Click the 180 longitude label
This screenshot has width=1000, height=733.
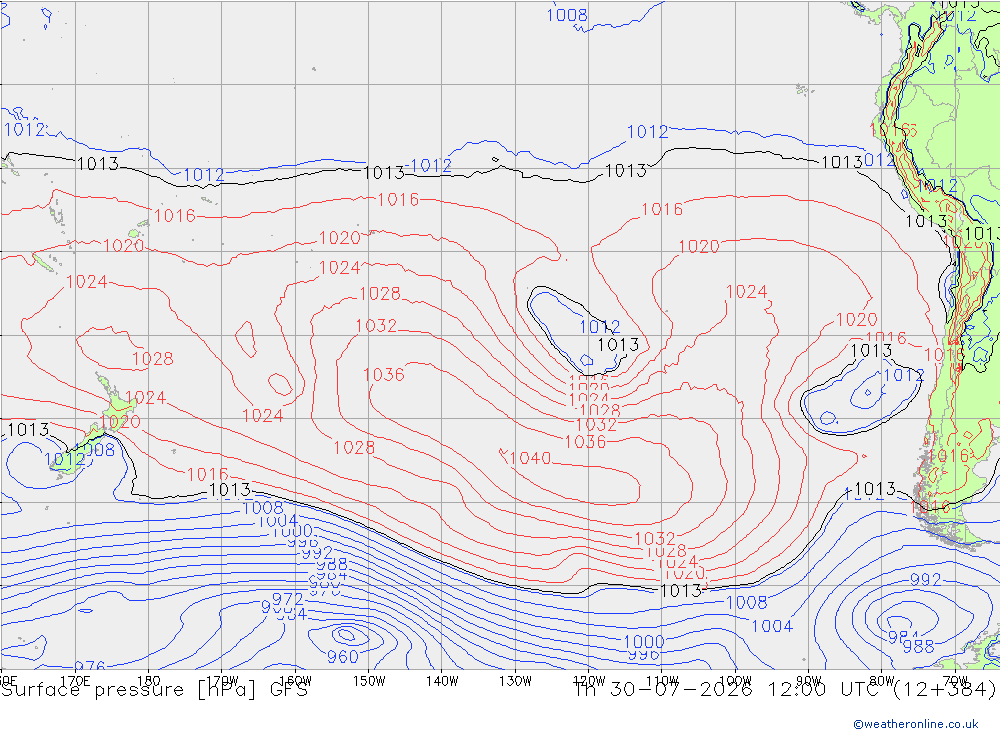pyautogui.click(x=149, y=681)
